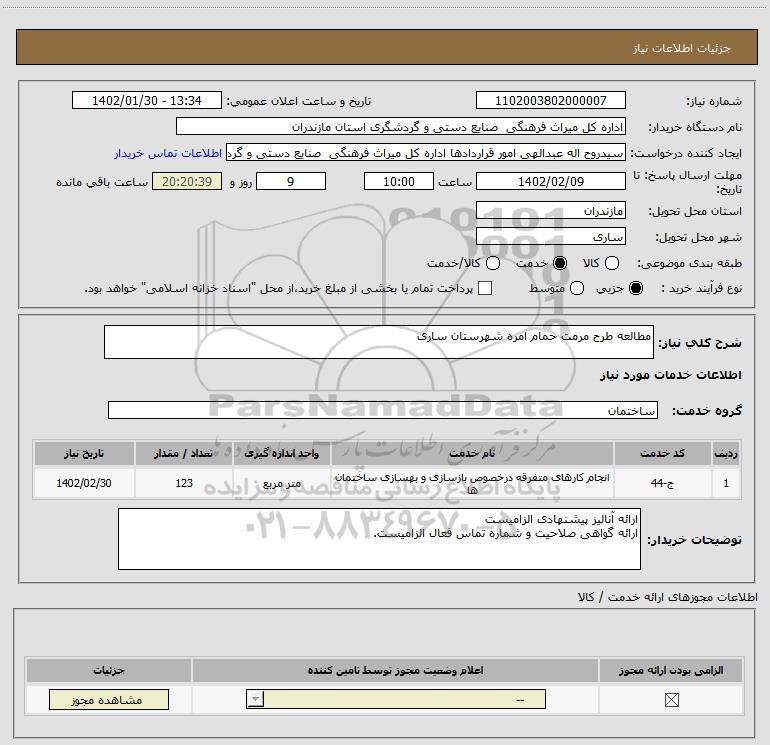Screen dimensions: 770x745
Task: Click the تعداد / مقدار column header
Action: [x=184, y=453]
